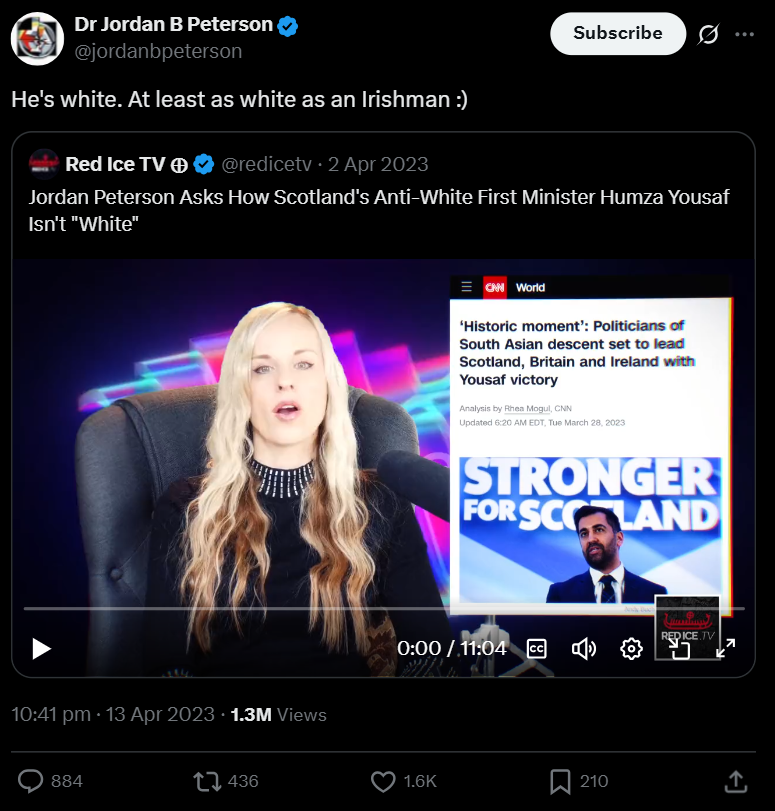Expand the video to fullscreen
Image resolution: width=775 pixels, height=811 pixels.
pos(726,649)
